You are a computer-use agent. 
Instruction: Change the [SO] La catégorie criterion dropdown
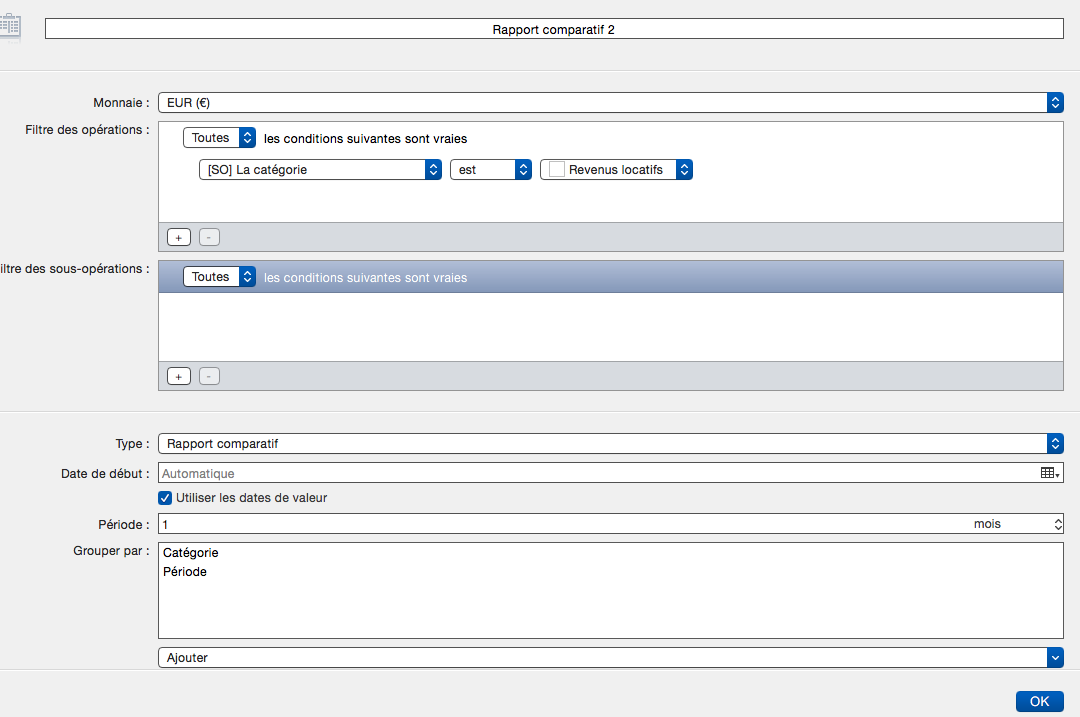tap(320, 170)
